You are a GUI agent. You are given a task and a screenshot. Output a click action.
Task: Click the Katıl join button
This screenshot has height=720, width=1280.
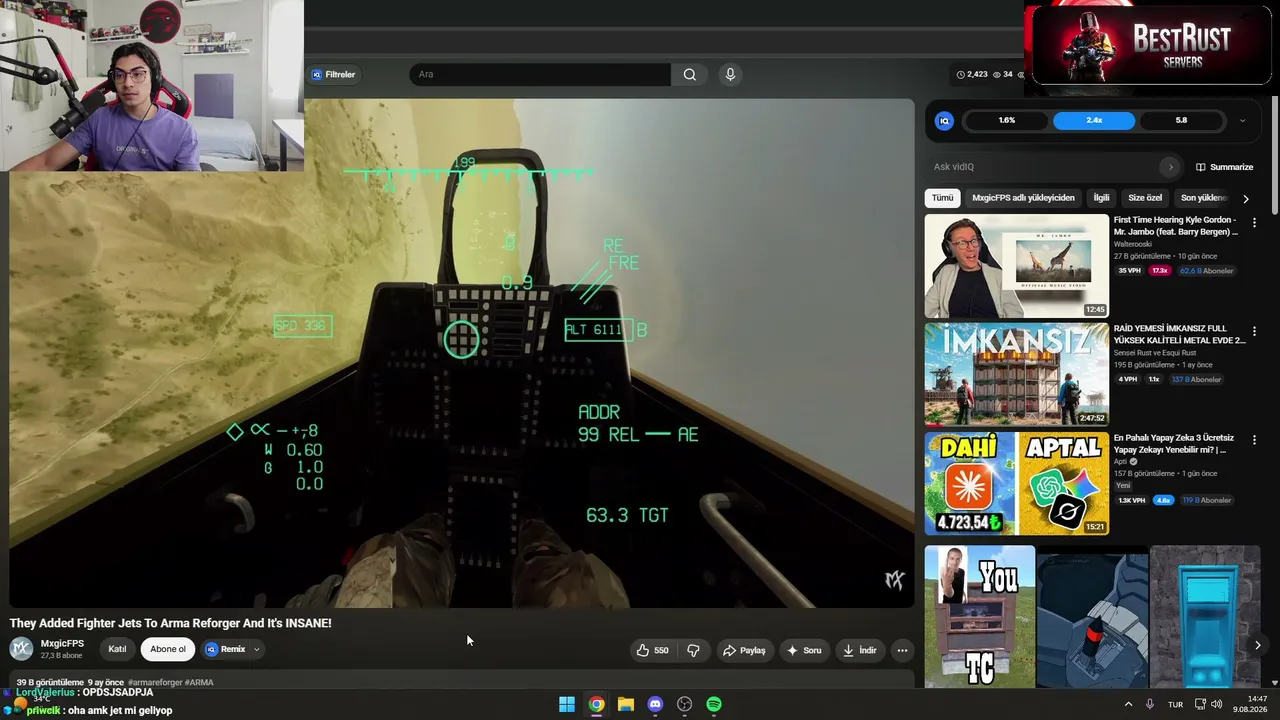(x=117, y=649)
